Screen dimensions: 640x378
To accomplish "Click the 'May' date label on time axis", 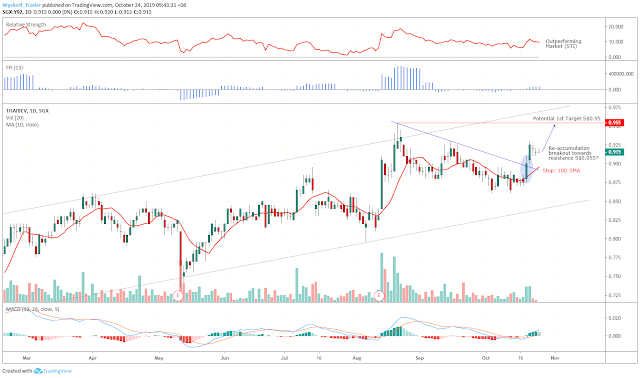I will point(159,358).
